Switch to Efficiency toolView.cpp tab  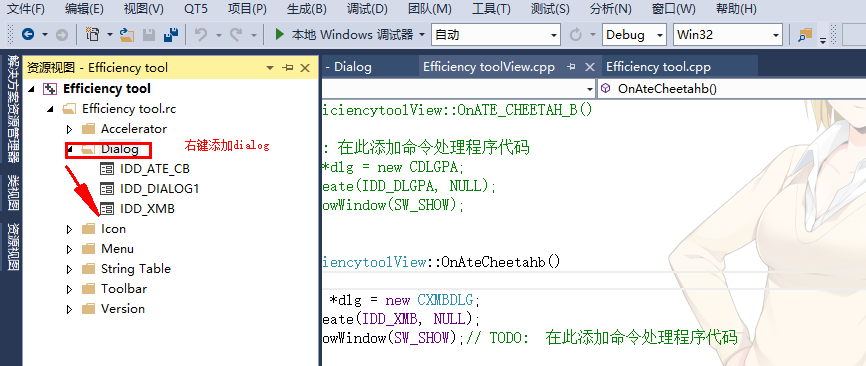click(x=489, y=67)
